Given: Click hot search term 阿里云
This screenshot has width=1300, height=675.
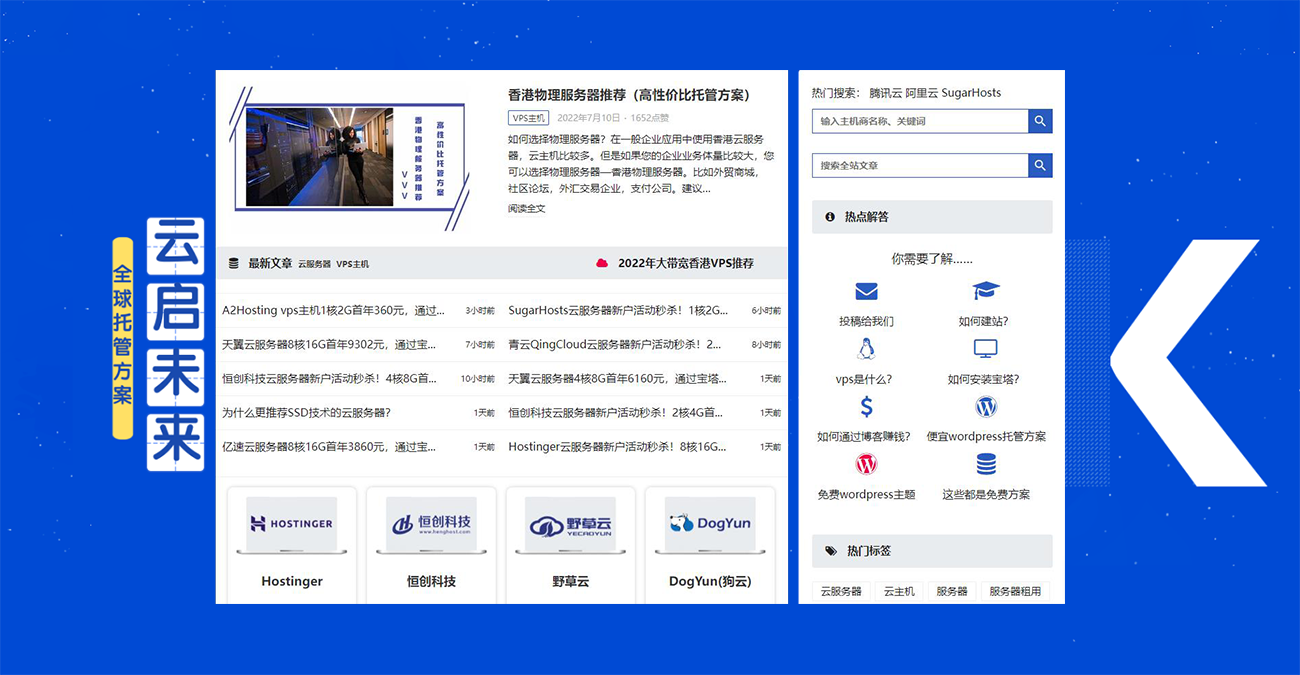Looking at the screenshot, I should (922, 93).
